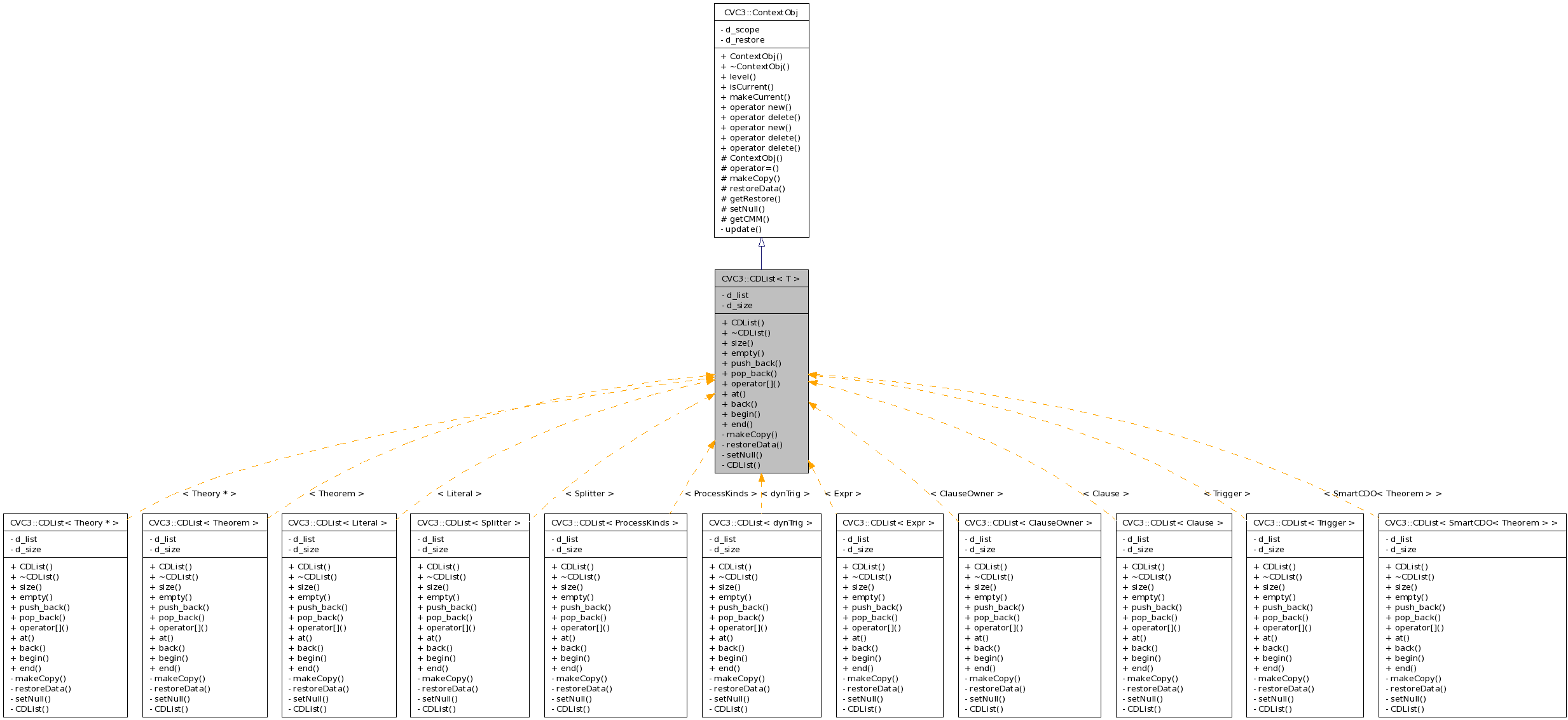Open CVC3::CDList< dynTrig > class

tap(762, 522)
